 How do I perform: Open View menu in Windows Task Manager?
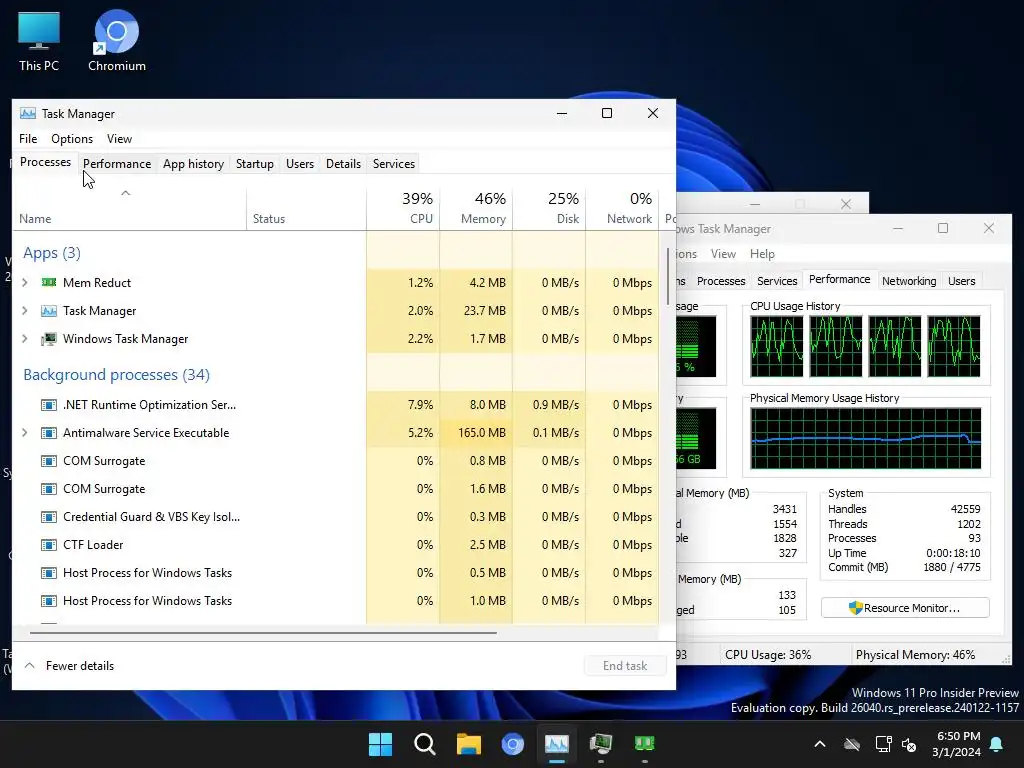coord(723,254)
